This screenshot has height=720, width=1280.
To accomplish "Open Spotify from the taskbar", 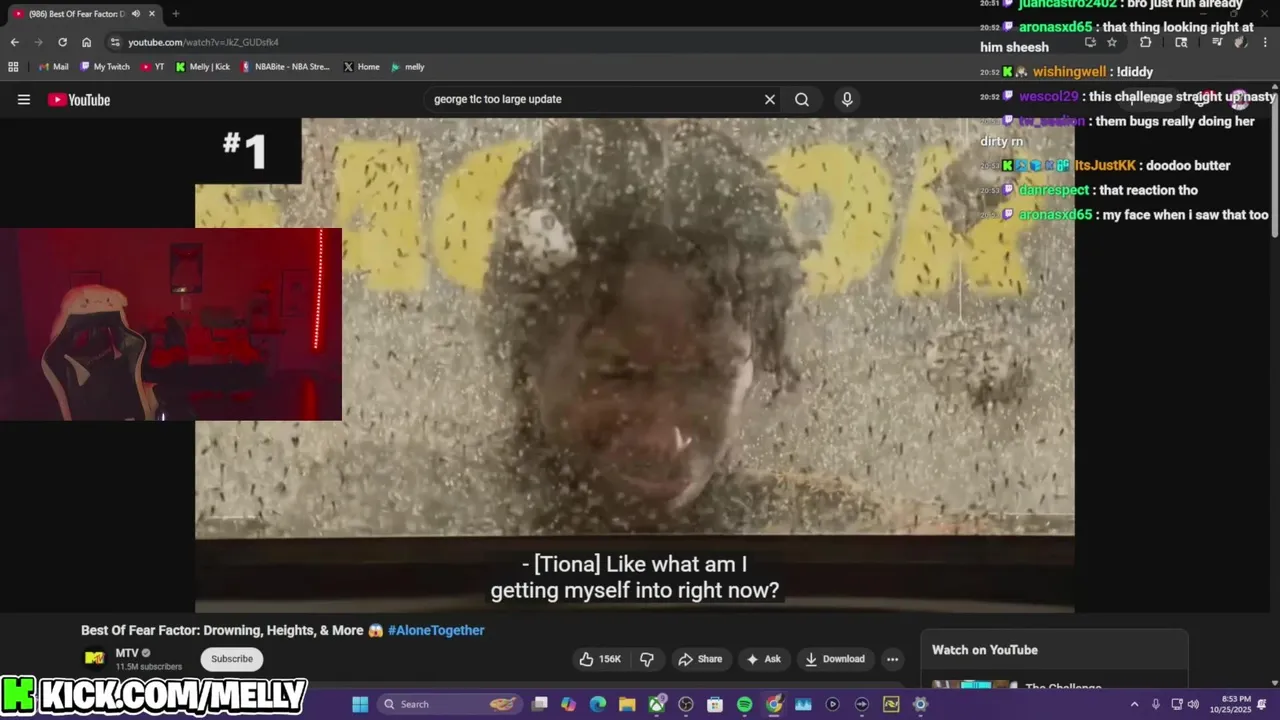I will [744, 704].
